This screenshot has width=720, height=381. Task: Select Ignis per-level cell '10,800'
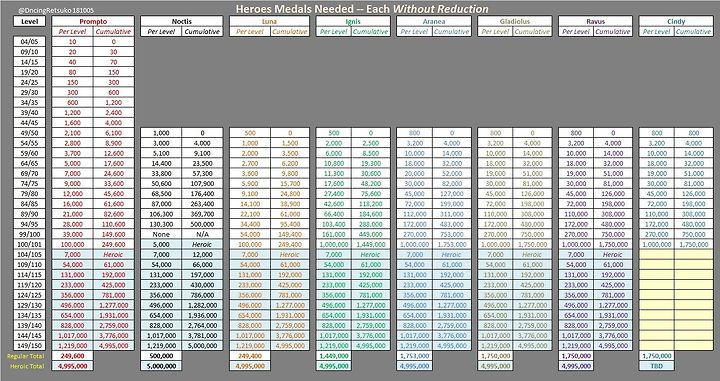coord(334,163)
